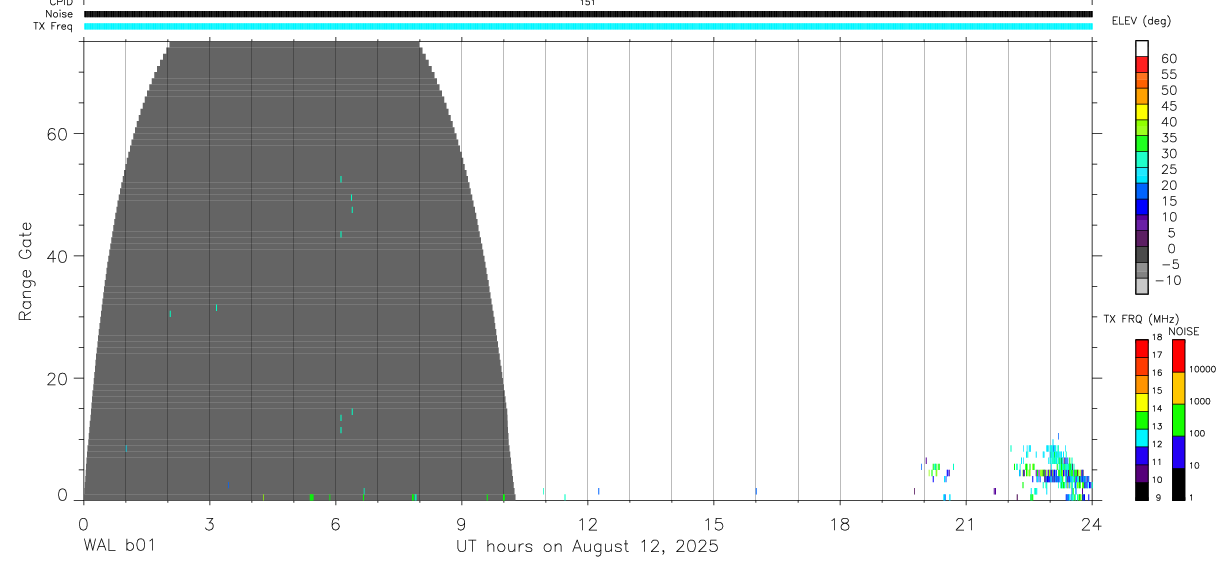Viewport: 1228px width, 567px height.
Task: Click tick label '6' on UT hours axis
Action: click(335, 523)
